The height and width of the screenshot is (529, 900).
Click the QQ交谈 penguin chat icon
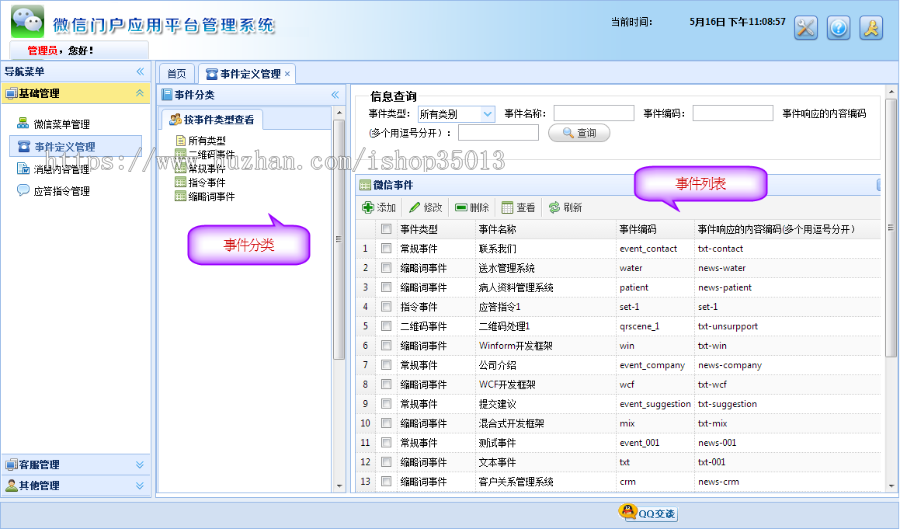[x=647, y=513]
